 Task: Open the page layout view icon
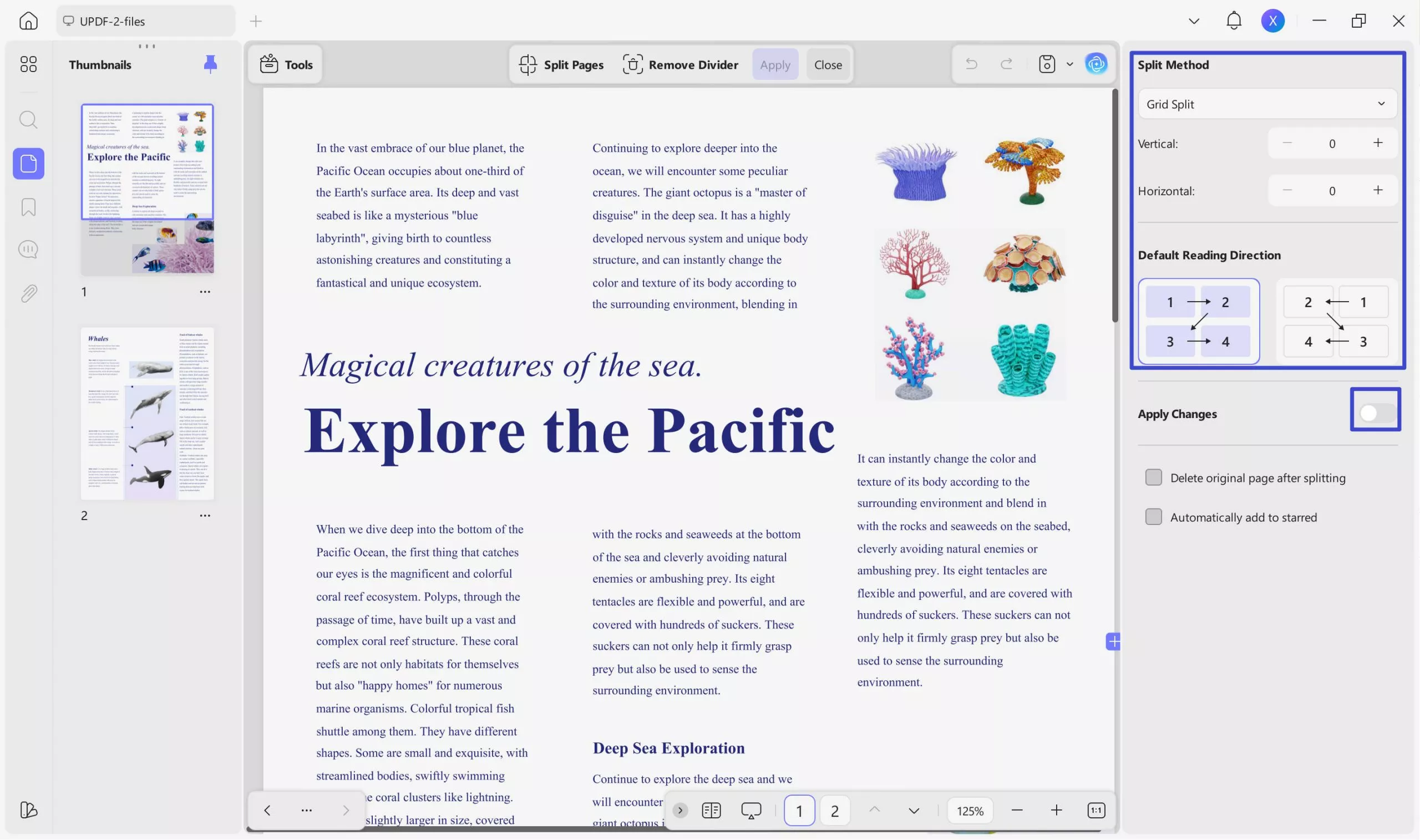pos(711,811)
